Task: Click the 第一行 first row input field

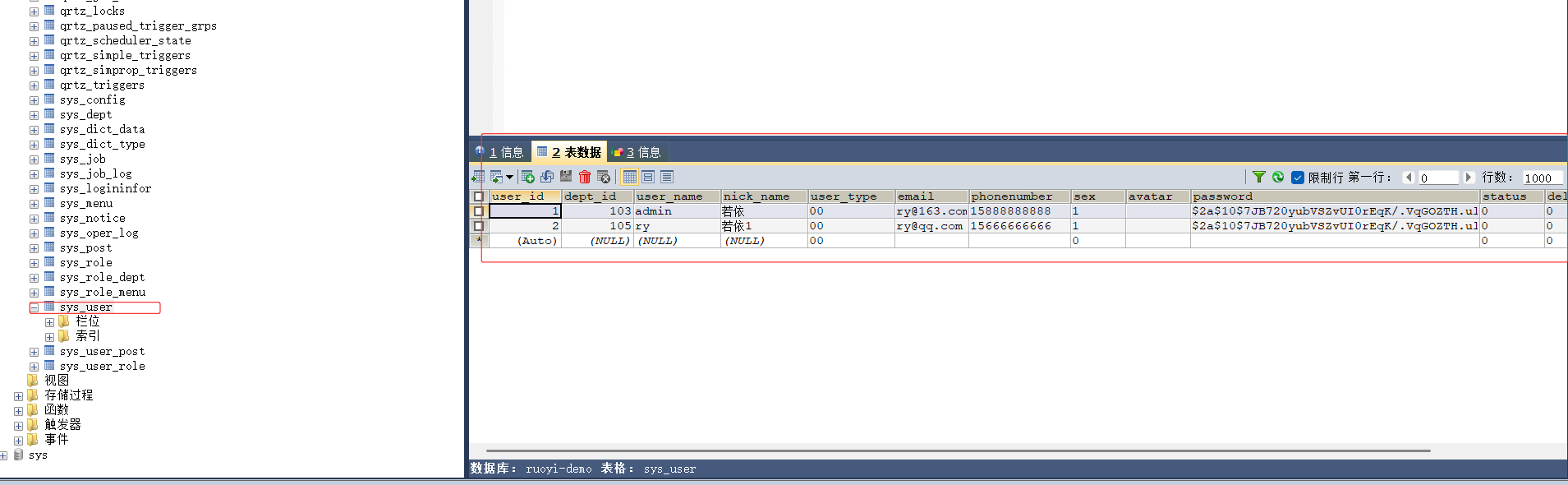Action: coord(1438,178)
